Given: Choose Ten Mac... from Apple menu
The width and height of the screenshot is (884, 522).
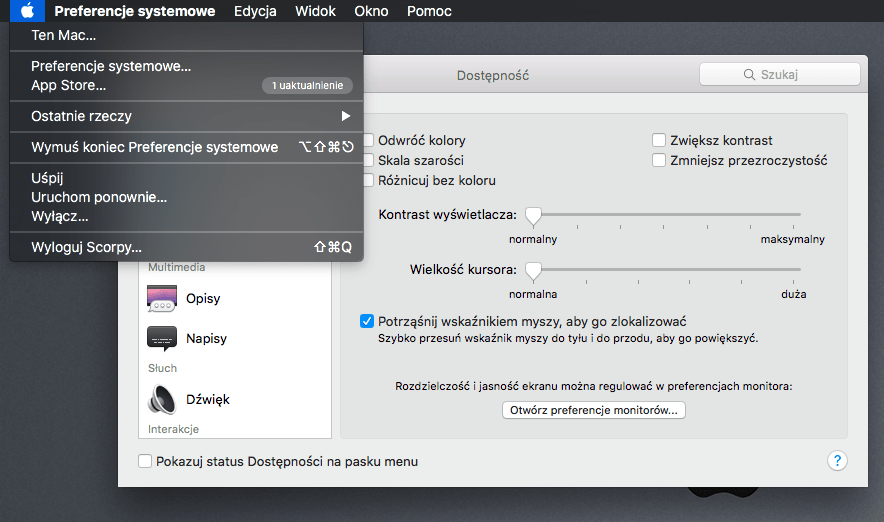Looking at the screenshot, I should click(x=64, y=35).
